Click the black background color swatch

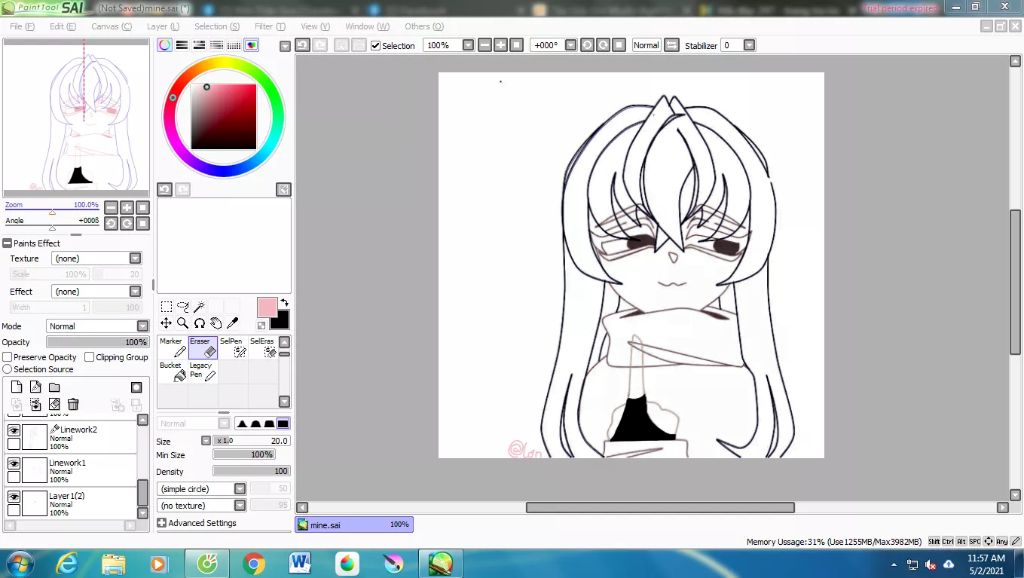tap(280, 320)
